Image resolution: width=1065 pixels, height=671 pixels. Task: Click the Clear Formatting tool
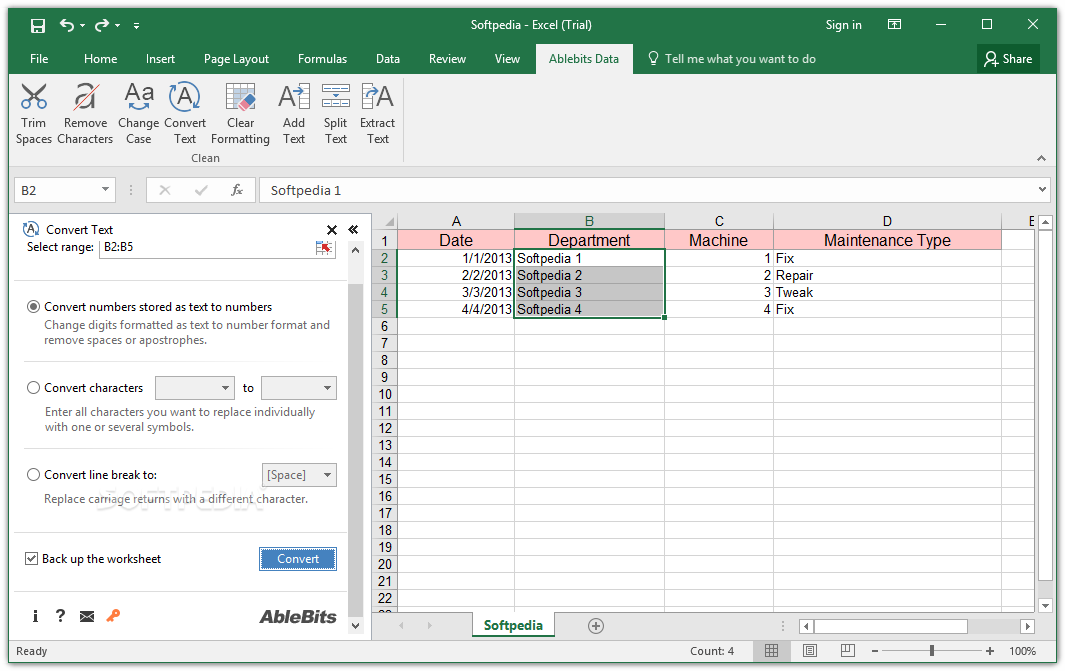(240, 113)
